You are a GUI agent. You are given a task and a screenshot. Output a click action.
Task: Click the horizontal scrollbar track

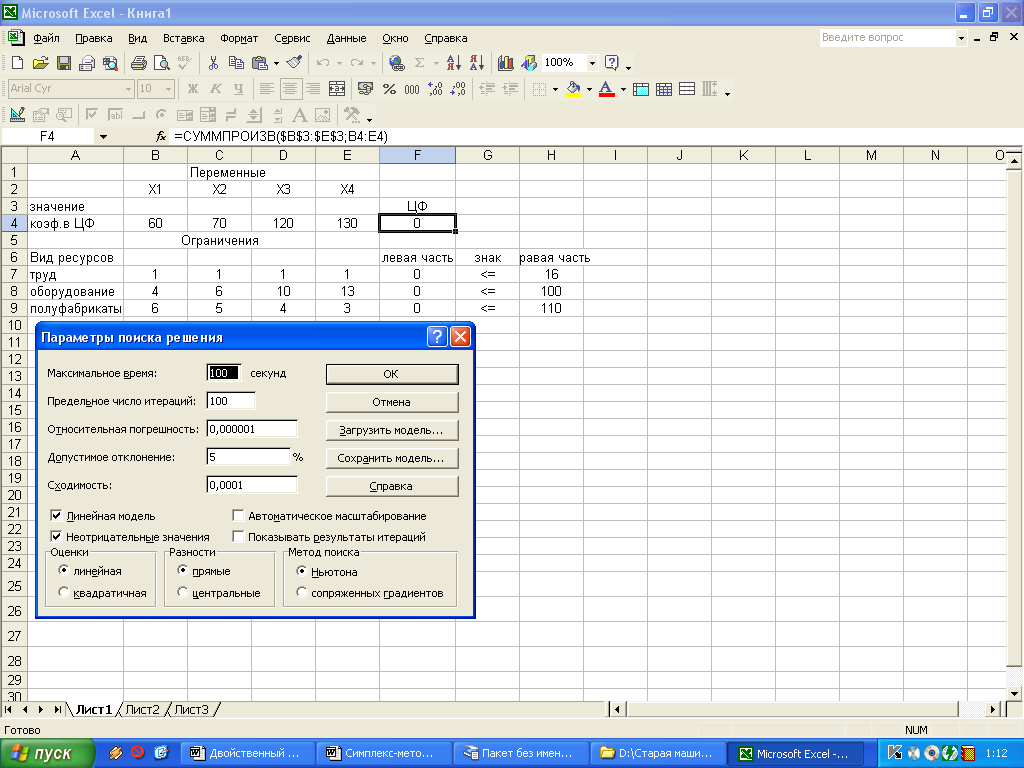[793, 709]
